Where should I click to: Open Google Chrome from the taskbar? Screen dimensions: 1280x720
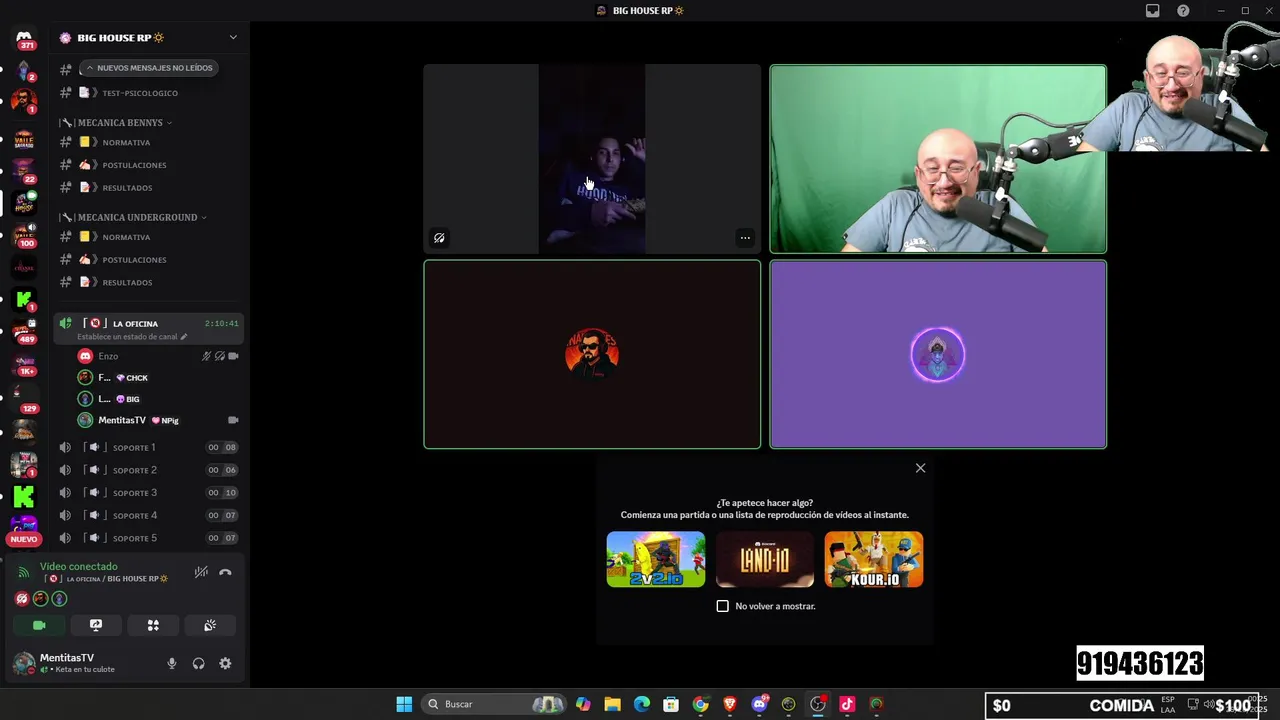click(x=700, y=704)
